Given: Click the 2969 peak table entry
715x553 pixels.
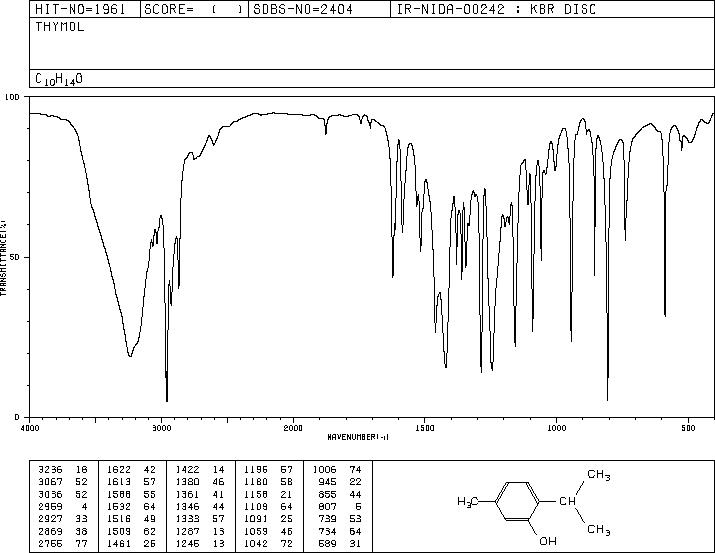Looking at the screenshot, I should pos(63,506).
